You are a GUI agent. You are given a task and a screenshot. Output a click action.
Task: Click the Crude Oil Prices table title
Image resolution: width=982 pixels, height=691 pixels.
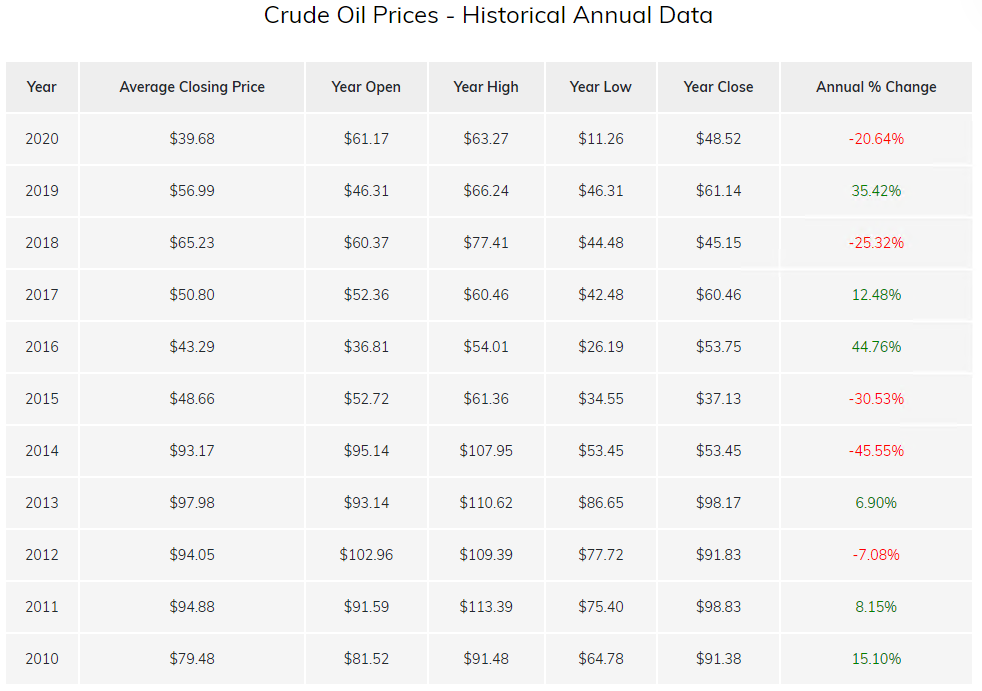488,16
